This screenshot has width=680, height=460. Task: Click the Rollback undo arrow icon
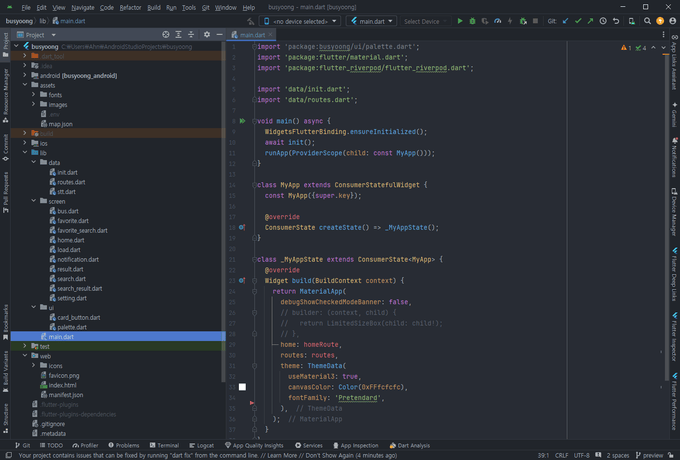pyautogui.click(x=616, y=21)
